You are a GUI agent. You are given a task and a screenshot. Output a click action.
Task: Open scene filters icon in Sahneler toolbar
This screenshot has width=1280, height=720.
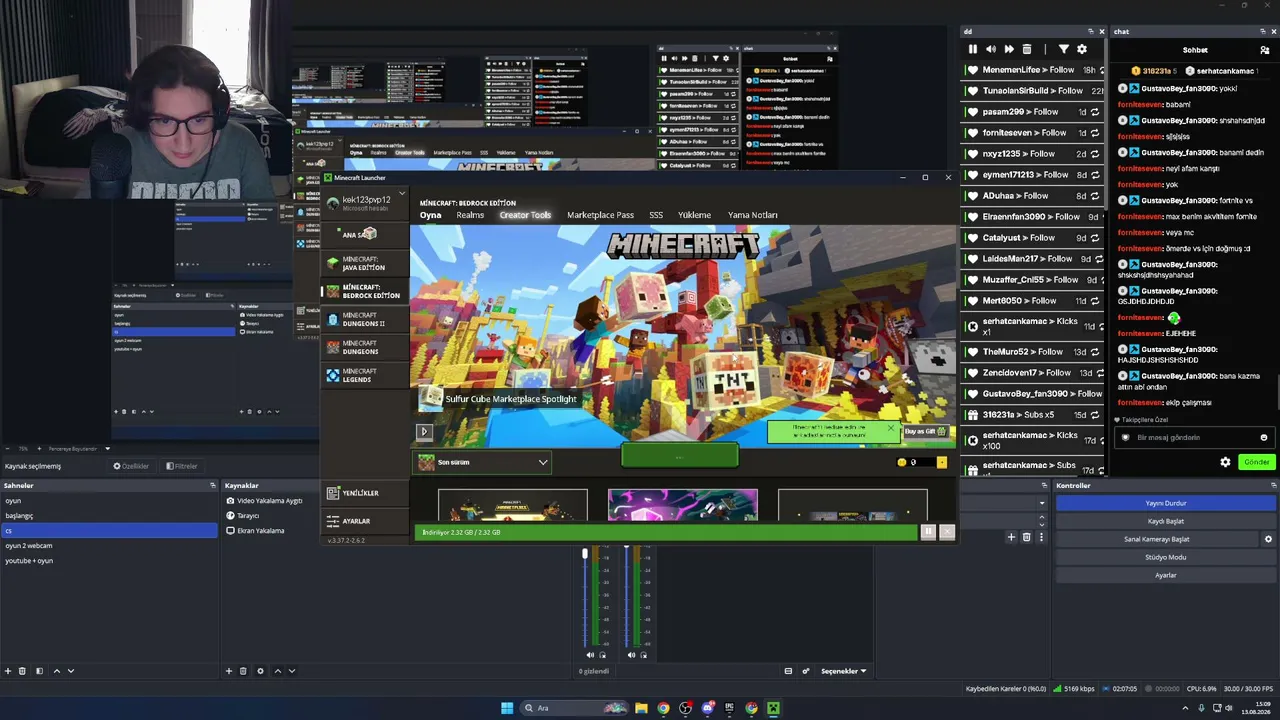(39, 671)
